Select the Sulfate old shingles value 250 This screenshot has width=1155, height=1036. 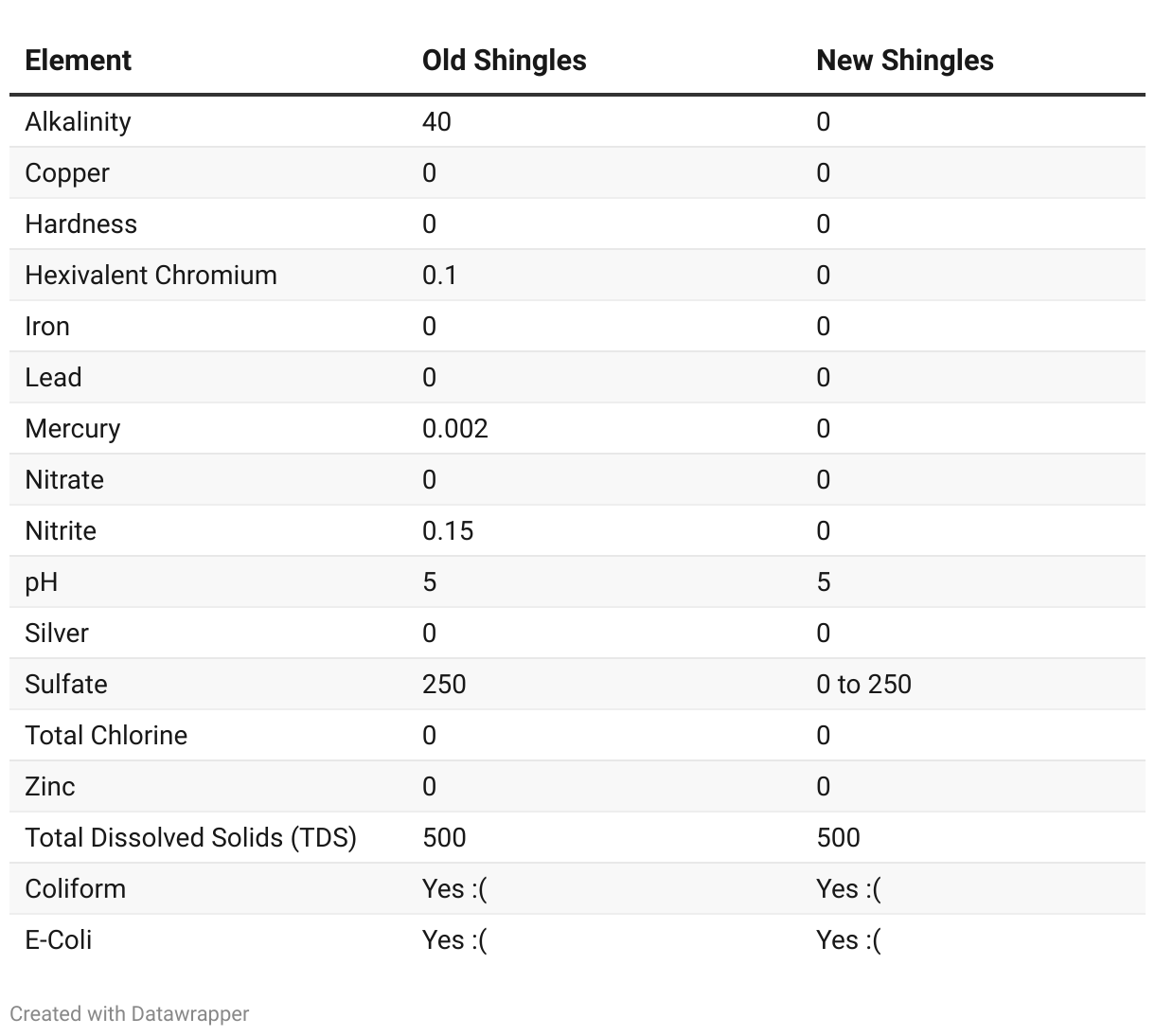tap(444, 684)
